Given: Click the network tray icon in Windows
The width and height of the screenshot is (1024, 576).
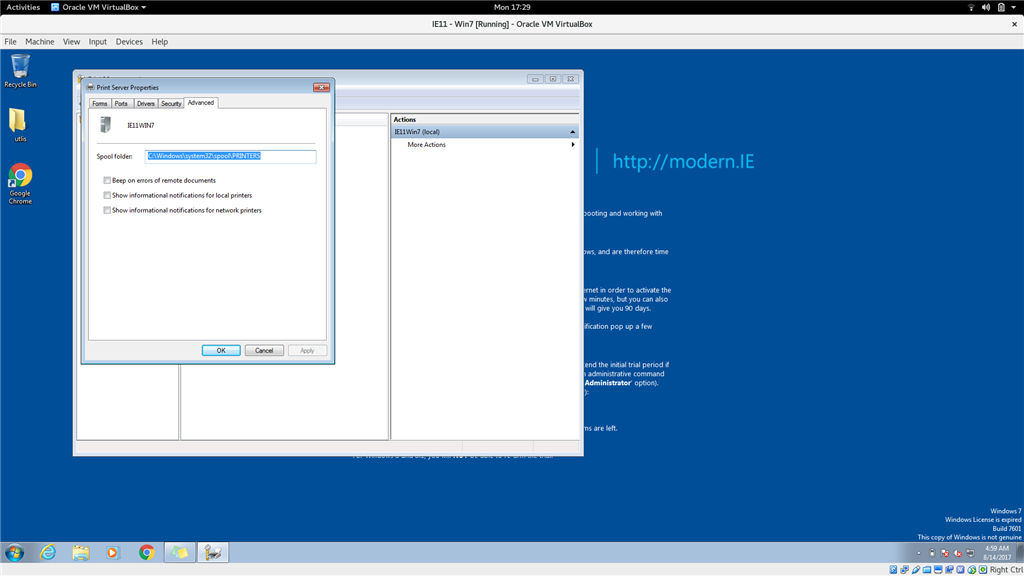Looking at the screenshot, I should pyautogui.click(x=970, y=553).
